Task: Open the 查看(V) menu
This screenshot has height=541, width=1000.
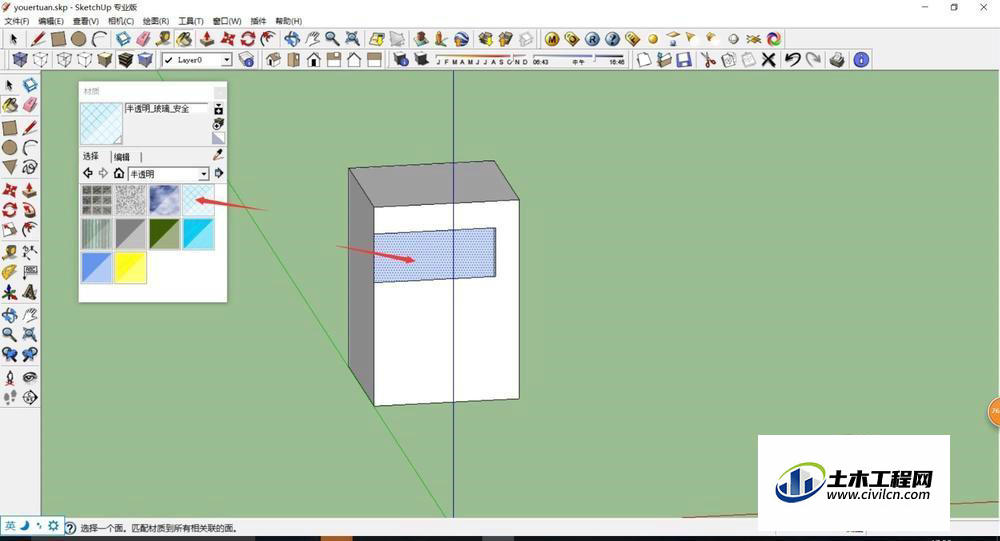Action: pyautogui.click(x=85, y=21)
